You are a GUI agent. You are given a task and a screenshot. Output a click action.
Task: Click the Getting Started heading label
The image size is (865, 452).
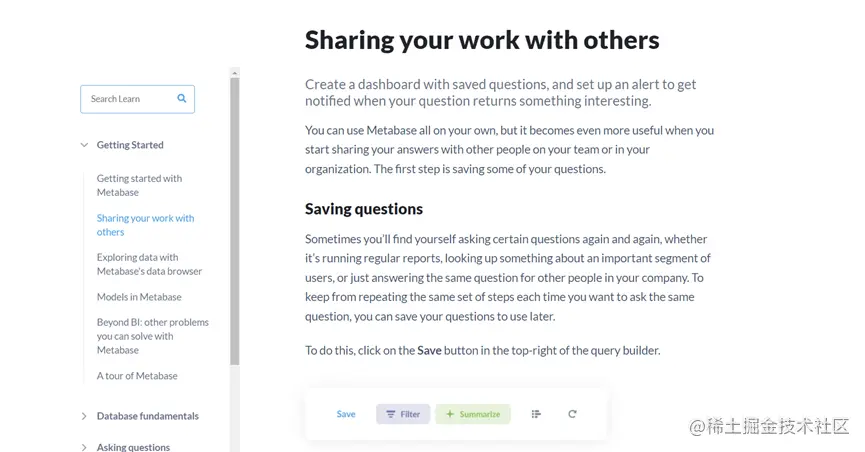tap(130, 145)
